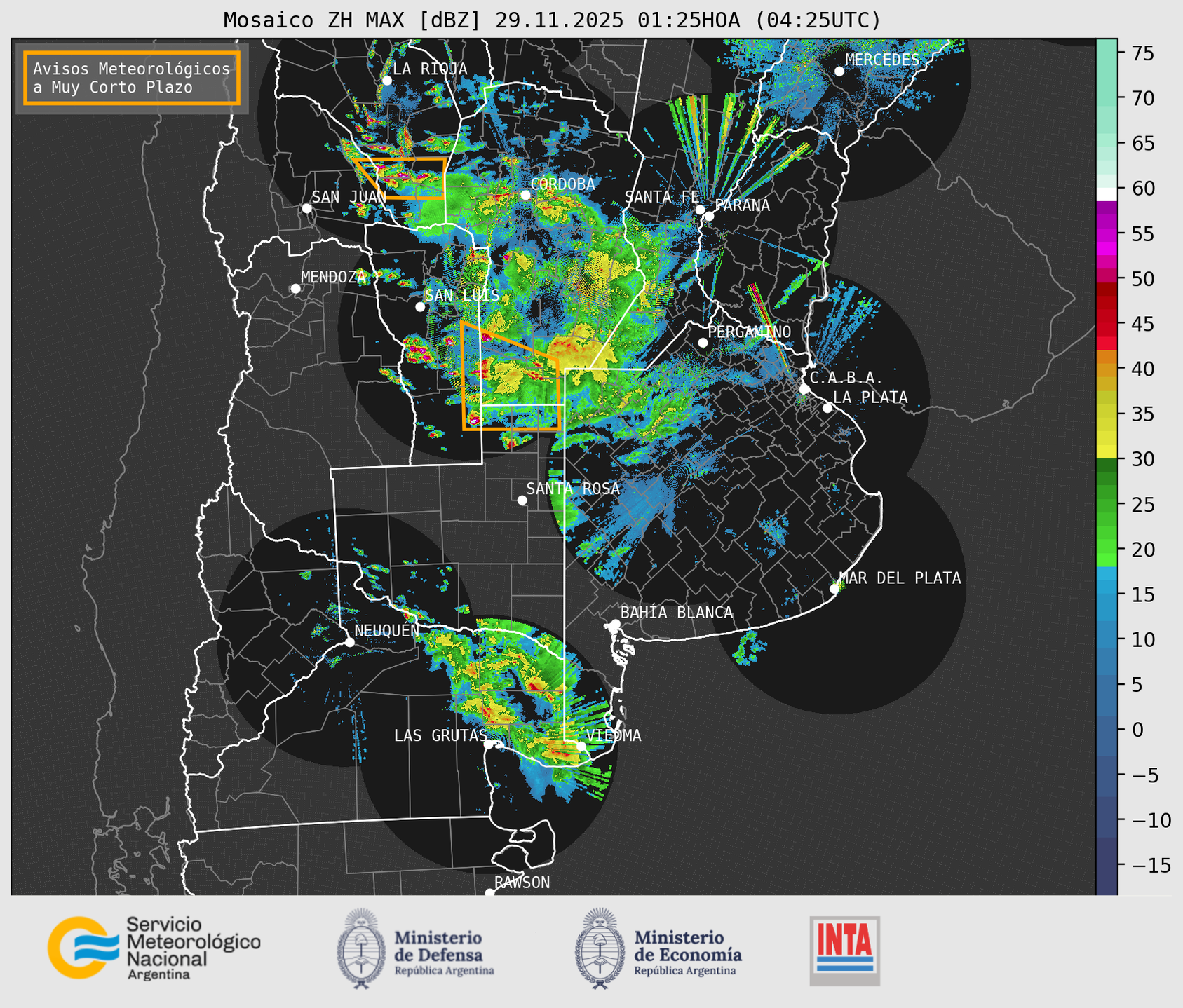Click the Ministerio de Economía coat of arms

[x=600, y=948]
